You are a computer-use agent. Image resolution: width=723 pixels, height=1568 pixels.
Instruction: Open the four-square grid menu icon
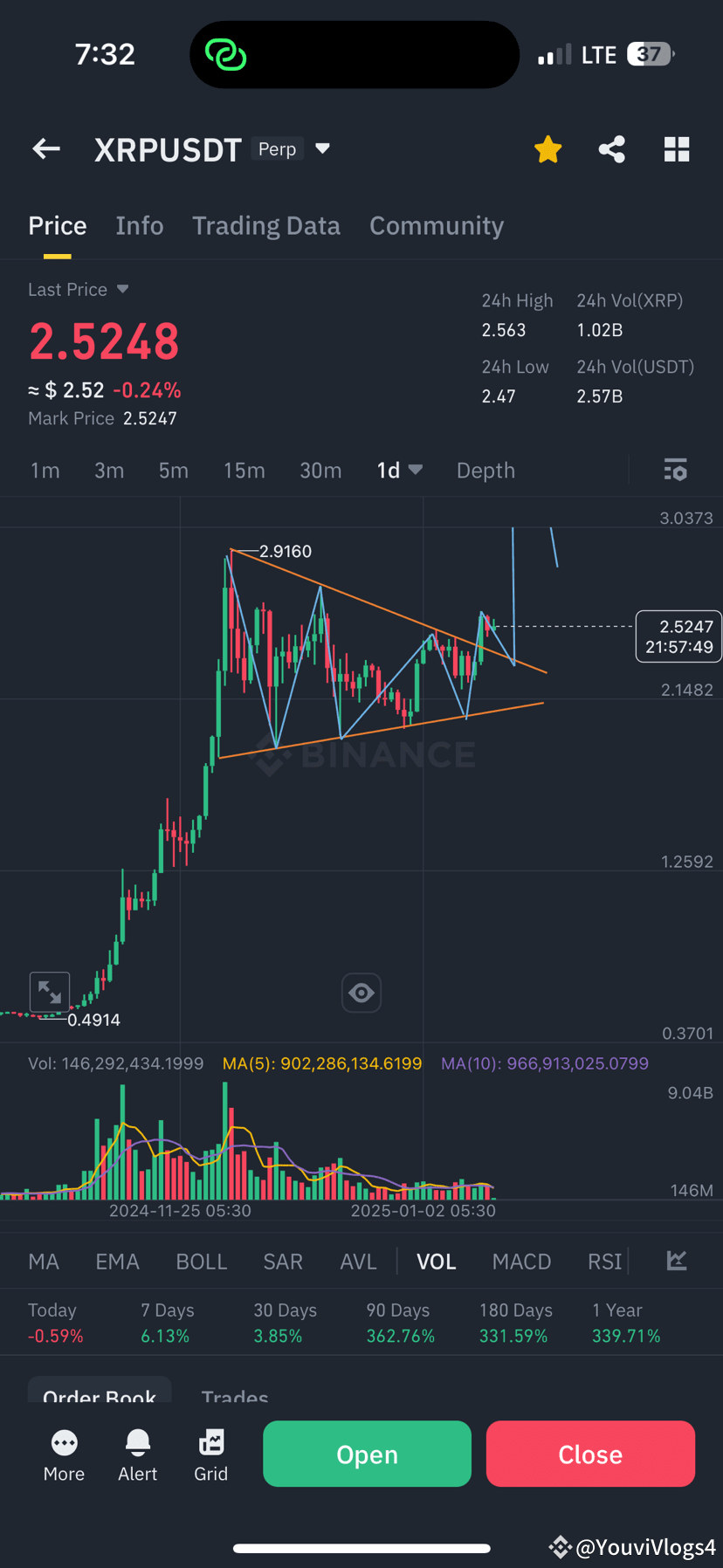pyautogui.click(x=677, y=149)
